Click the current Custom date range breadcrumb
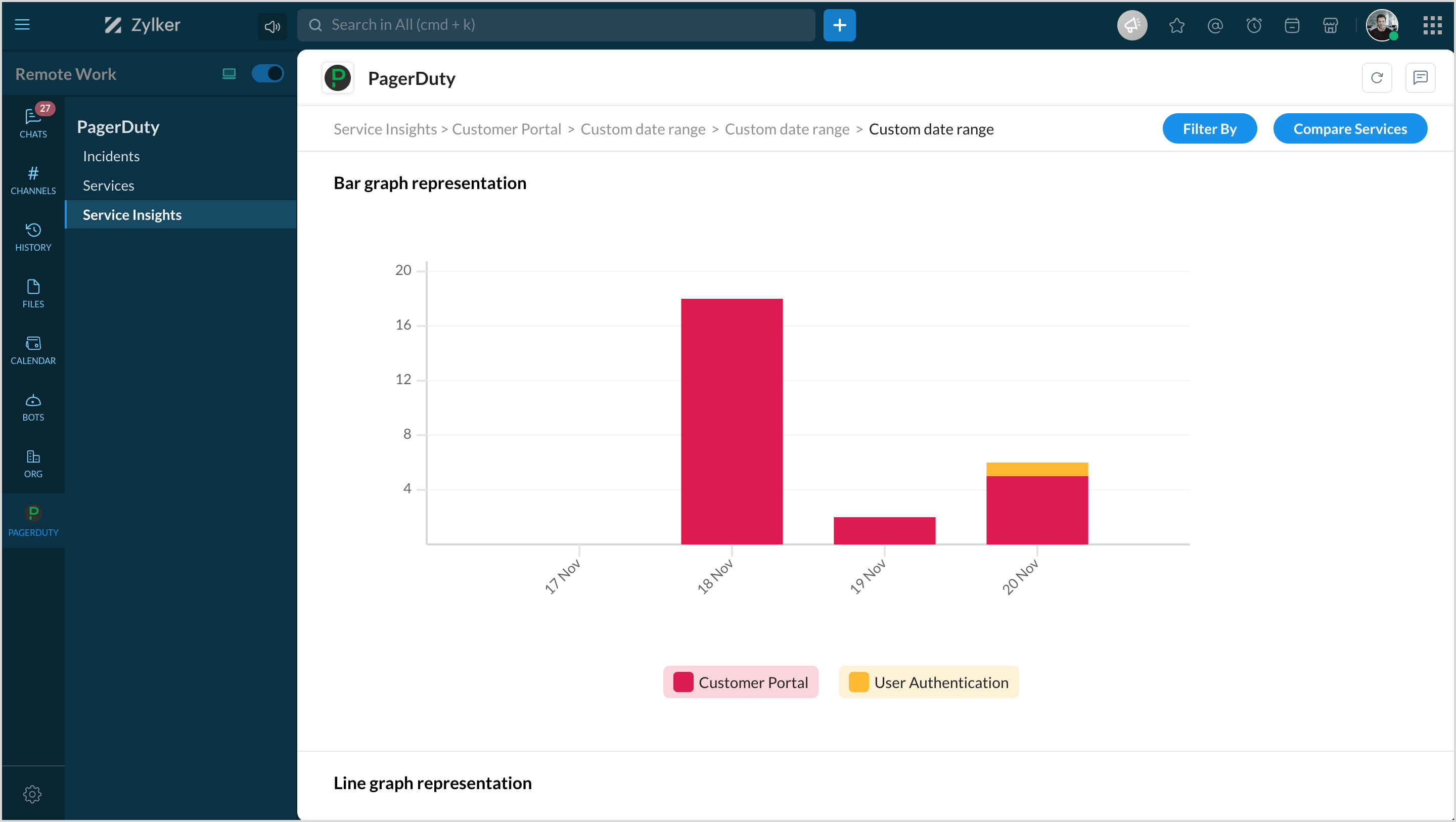The width and height of the screenshot is (1456, 822). 931,129
